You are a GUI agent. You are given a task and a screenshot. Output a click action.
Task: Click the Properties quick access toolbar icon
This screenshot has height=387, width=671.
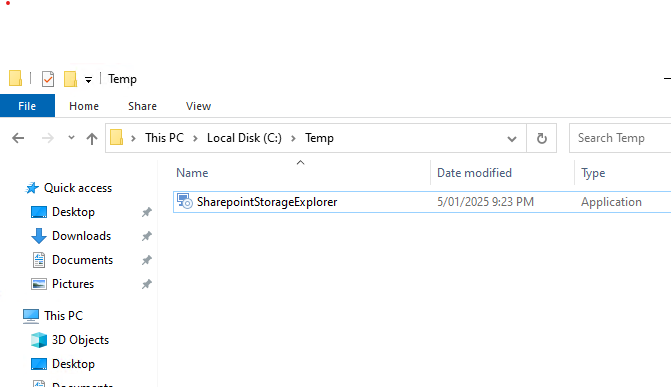[48, 79]
